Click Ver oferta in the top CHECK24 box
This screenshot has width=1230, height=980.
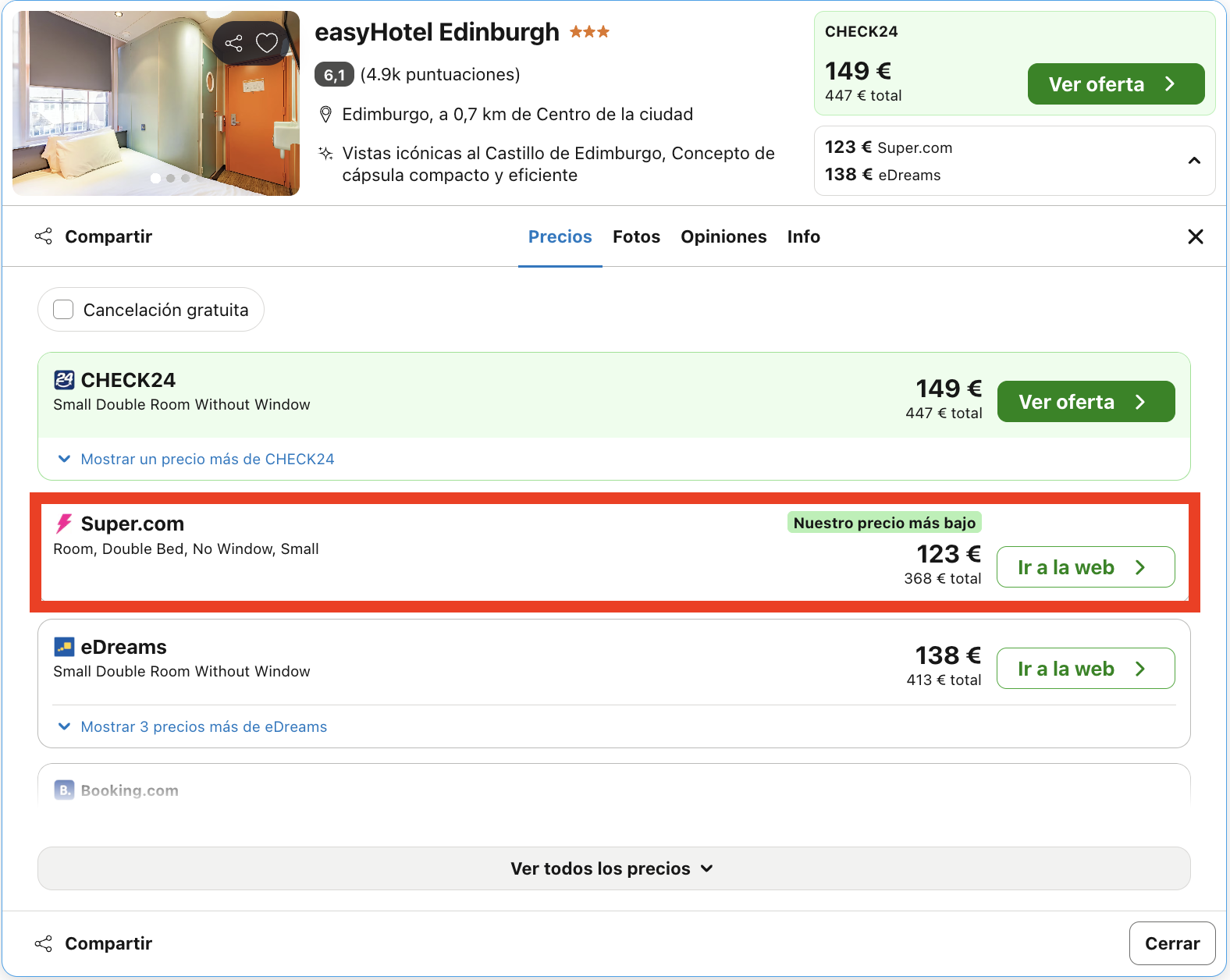tap(1116, 83)
